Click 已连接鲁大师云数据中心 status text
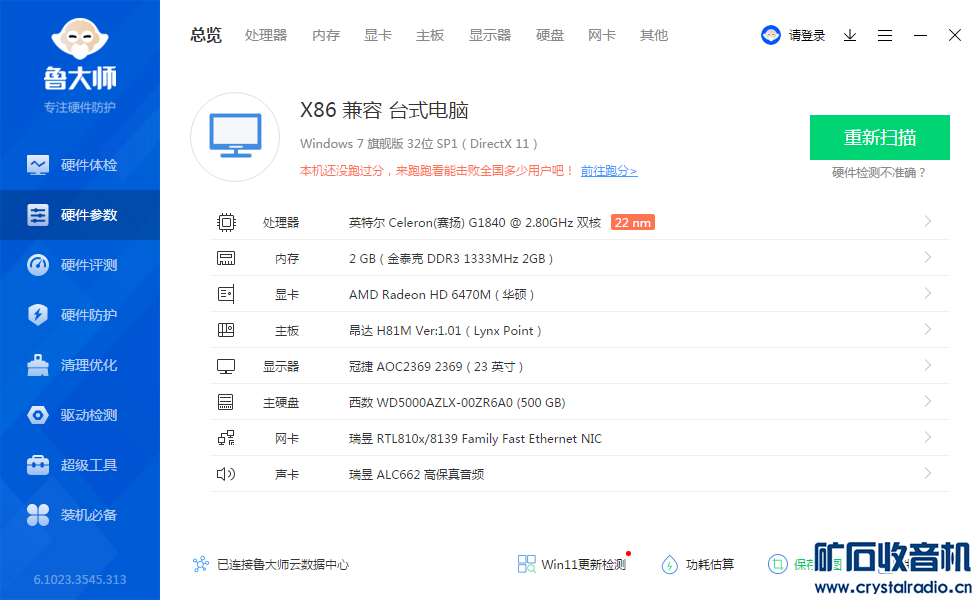The image size is (980, 600). pyautogui.click(x=282, y=564)
